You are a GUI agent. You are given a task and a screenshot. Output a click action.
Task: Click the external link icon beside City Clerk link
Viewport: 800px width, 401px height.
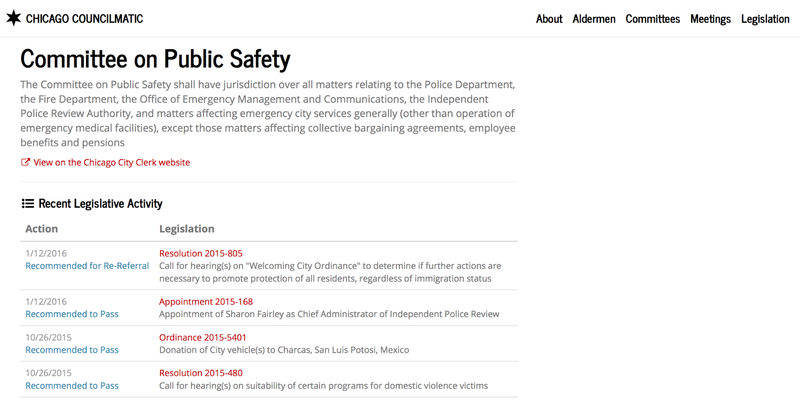point(26,162)
